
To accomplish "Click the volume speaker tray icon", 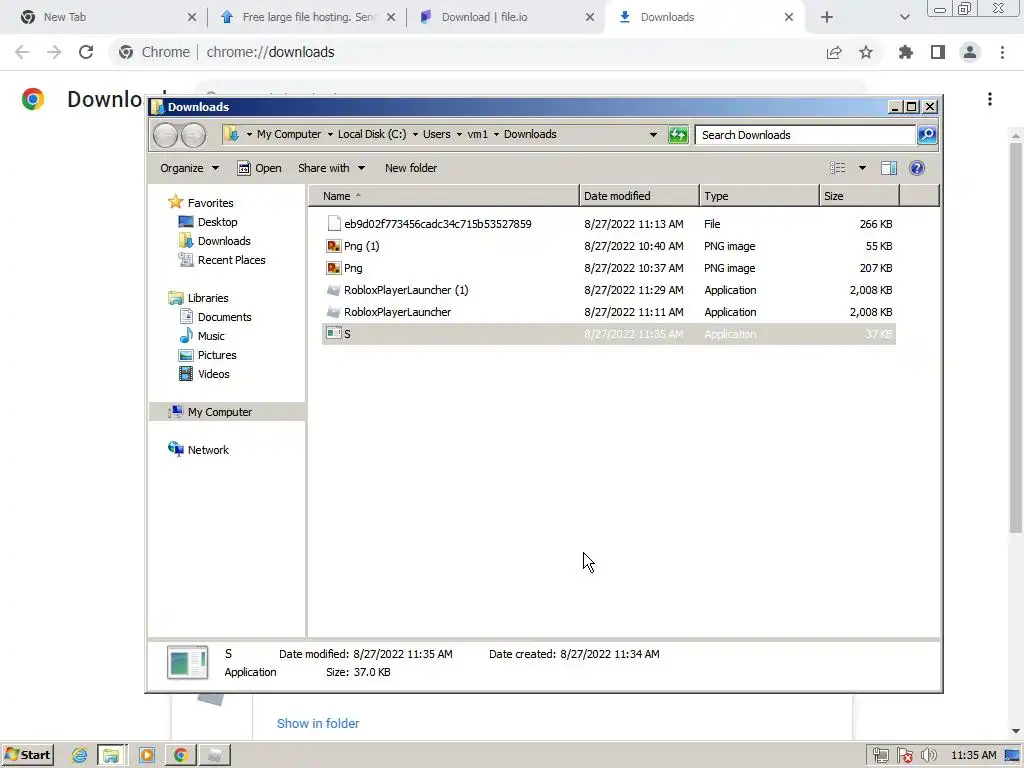I will tap(929, 756).
